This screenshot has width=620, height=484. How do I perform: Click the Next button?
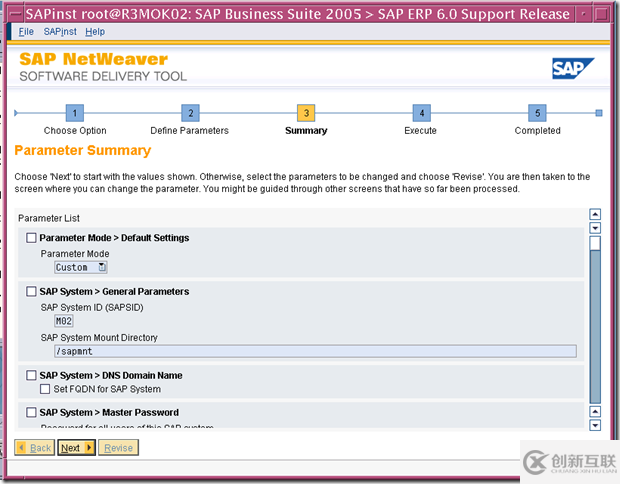click(x=77, y=448)
